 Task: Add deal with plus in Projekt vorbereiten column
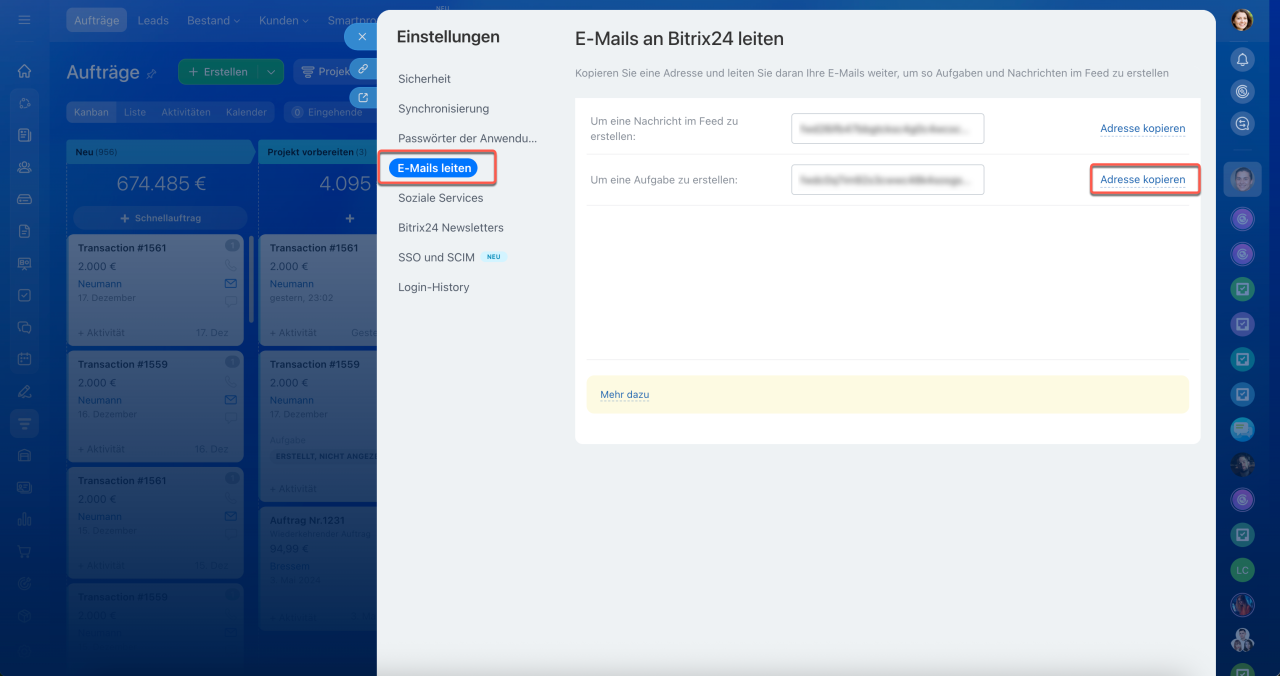click(349, 218)
